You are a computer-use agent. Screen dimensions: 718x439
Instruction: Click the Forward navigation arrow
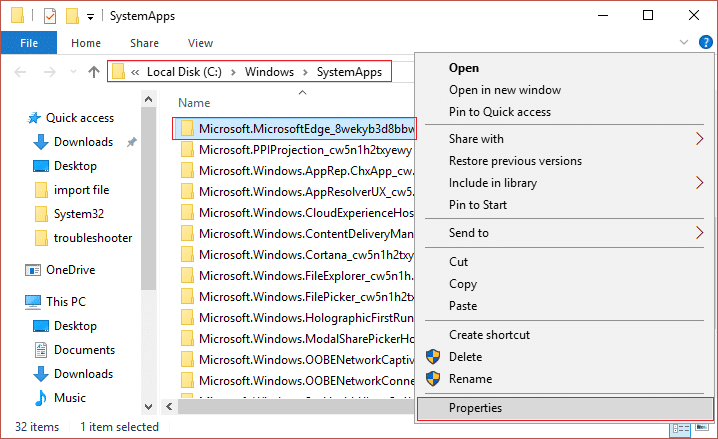pyautogui.click(x=49, y=72)
